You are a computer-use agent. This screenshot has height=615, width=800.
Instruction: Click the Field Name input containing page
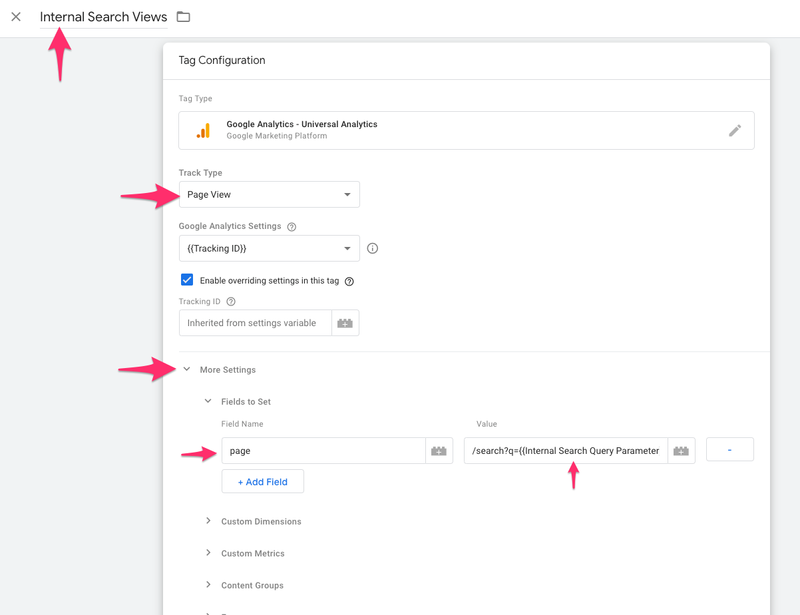click(x=323, y=451)
